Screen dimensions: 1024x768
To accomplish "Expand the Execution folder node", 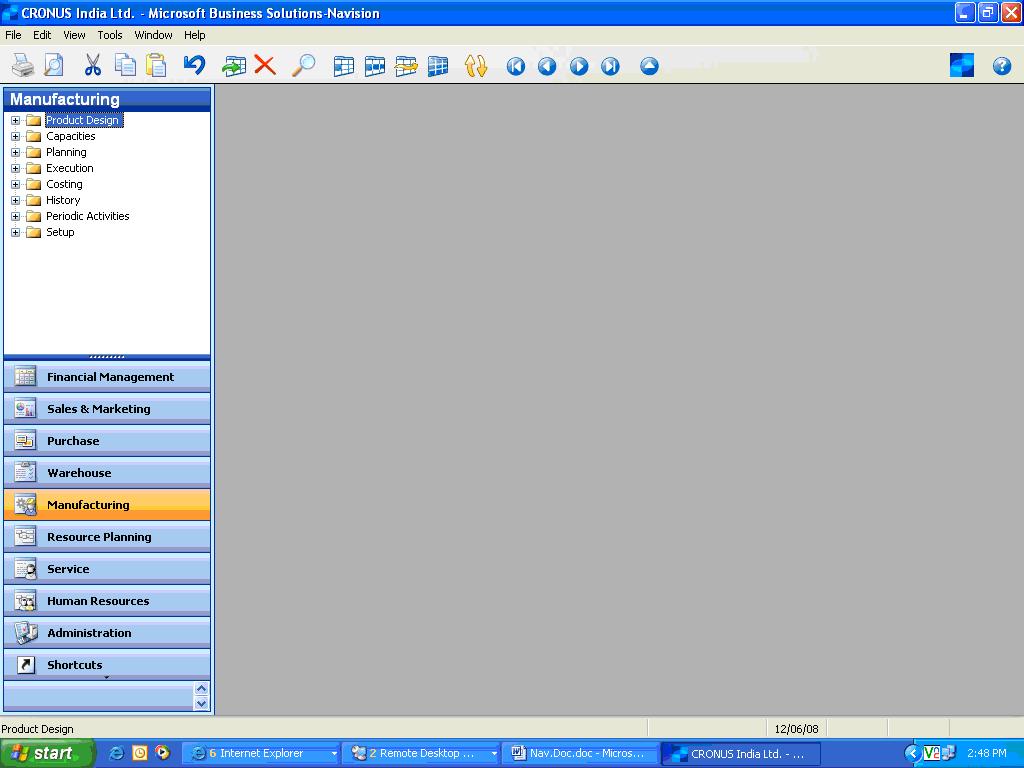I will pos(16,168).
